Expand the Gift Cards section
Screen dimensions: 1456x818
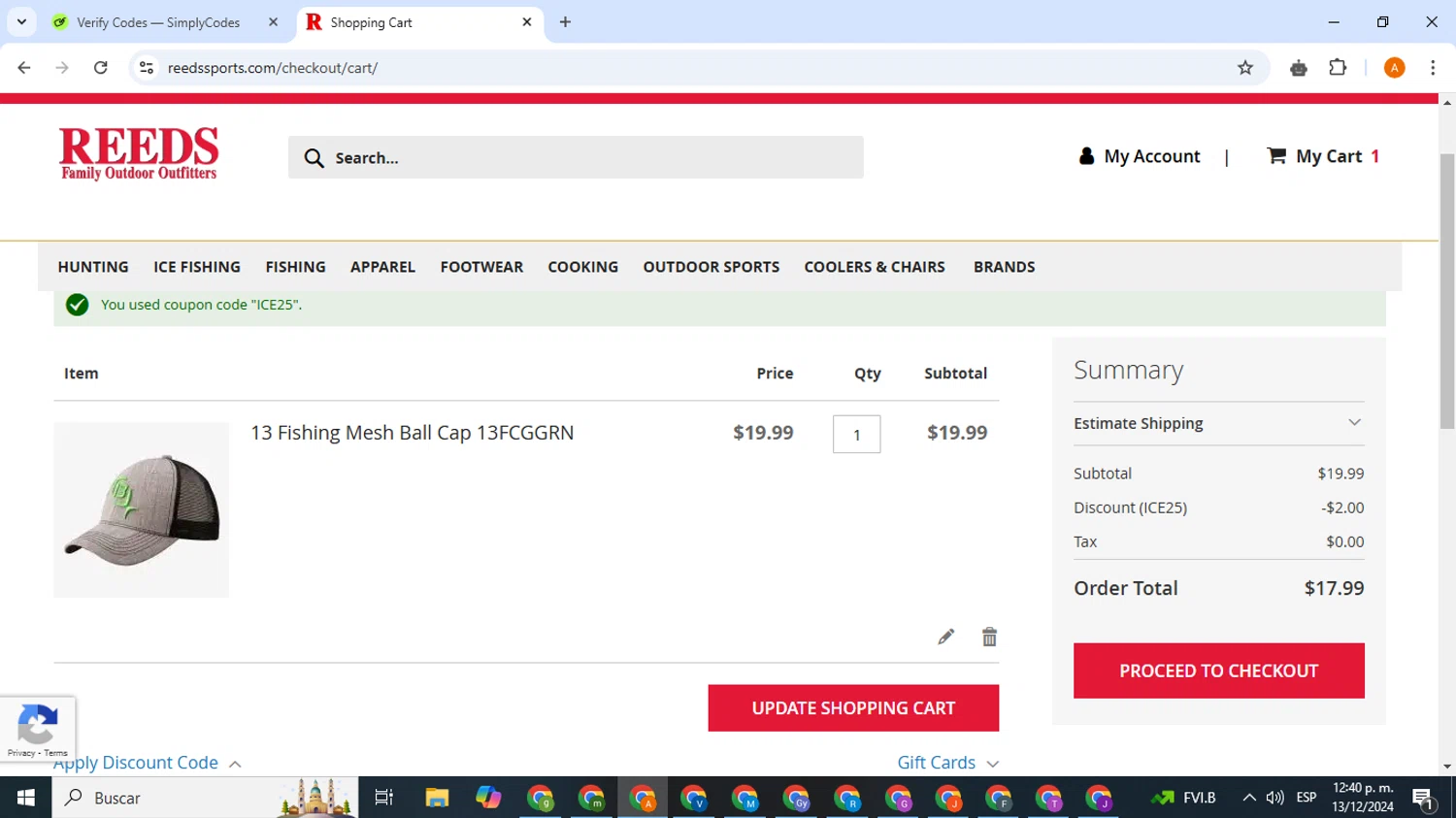click(x=947, y=763)
